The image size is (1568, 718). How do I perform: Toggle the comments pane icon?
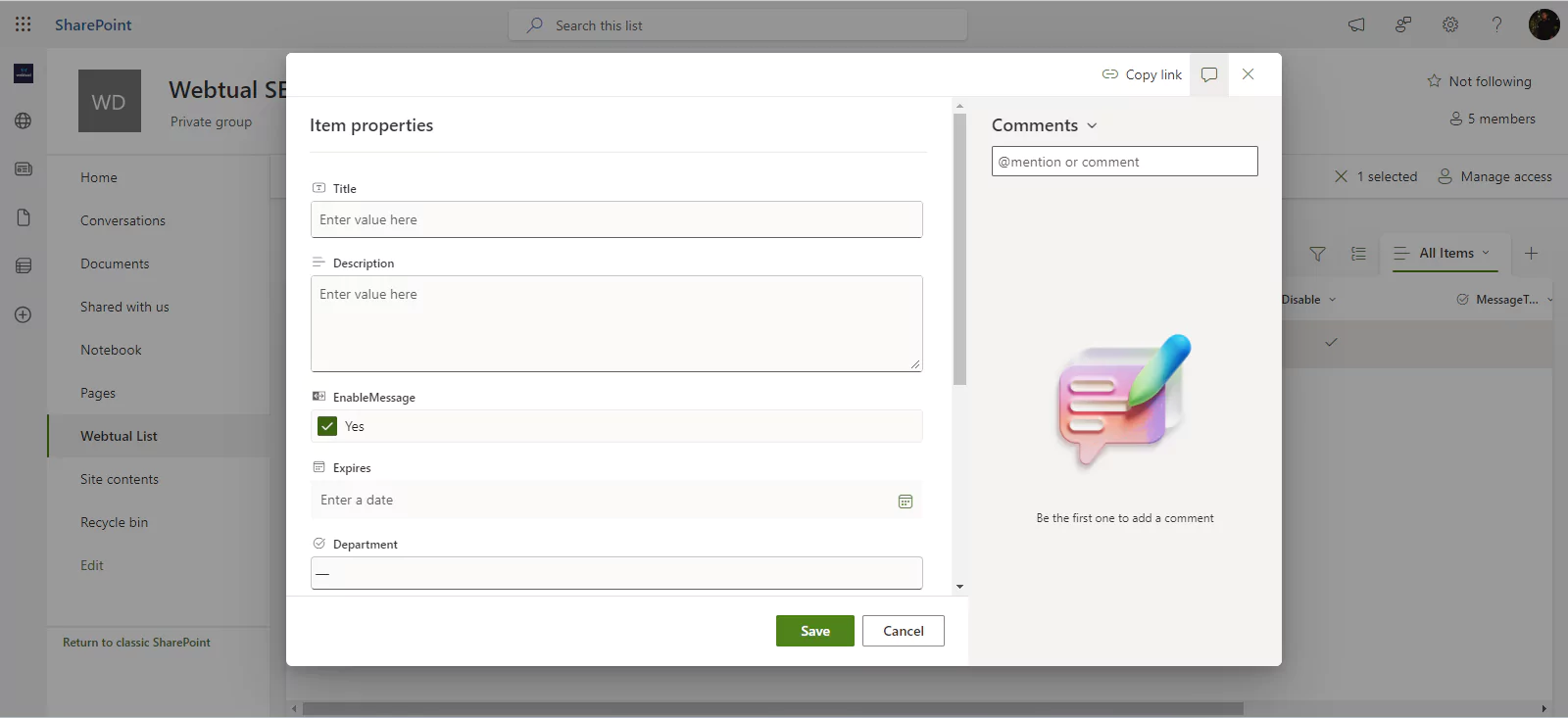[1209, 74]
